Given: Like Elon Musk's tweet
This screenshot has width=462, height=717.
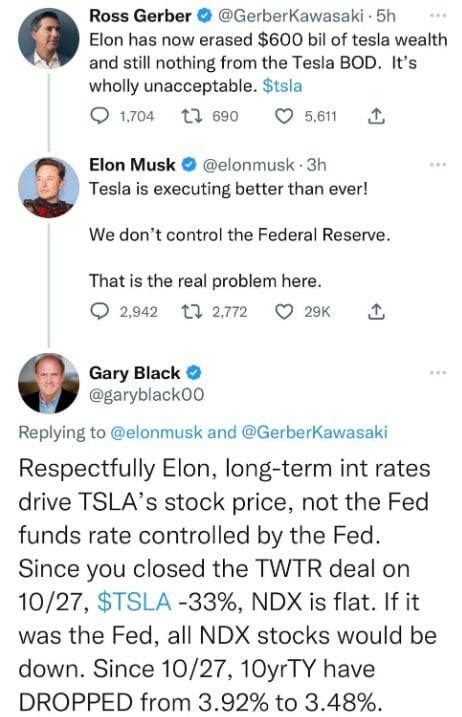Looking at the screenshot, I should (x=284, y=311).
